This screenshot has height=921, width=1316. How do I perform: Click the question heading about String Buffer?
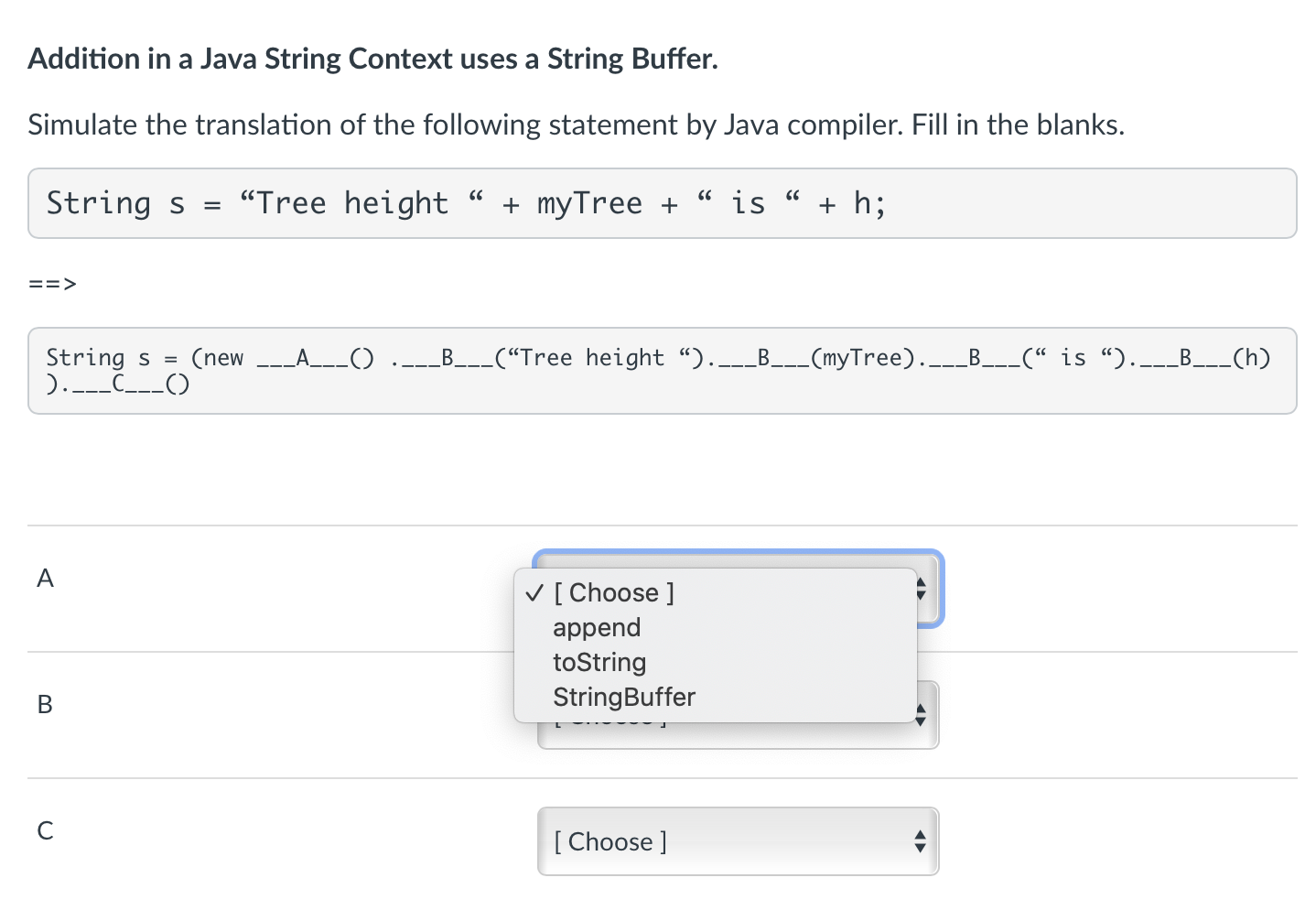pos(372,60)
